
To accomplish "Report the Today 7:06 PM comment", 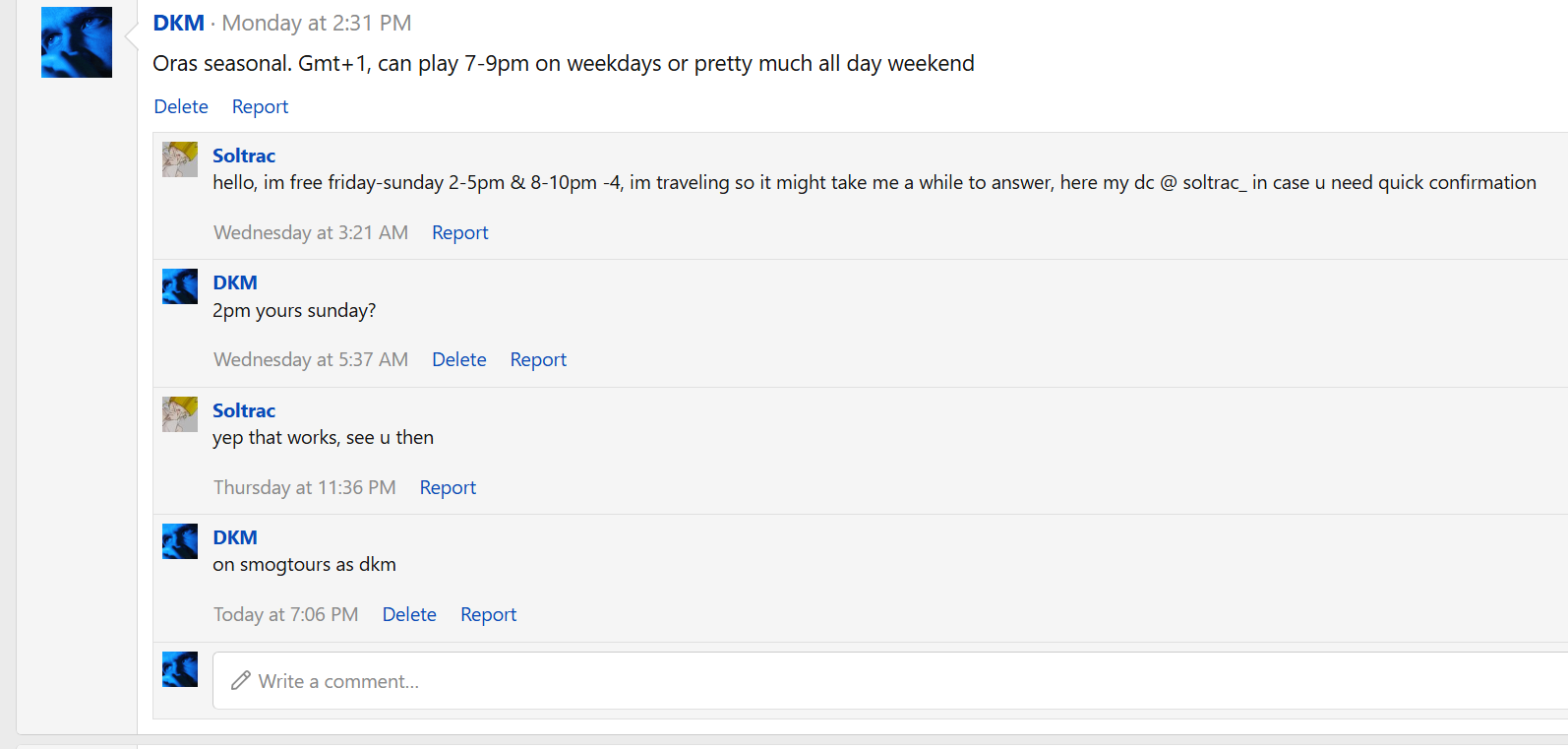I will click(488, 614).
